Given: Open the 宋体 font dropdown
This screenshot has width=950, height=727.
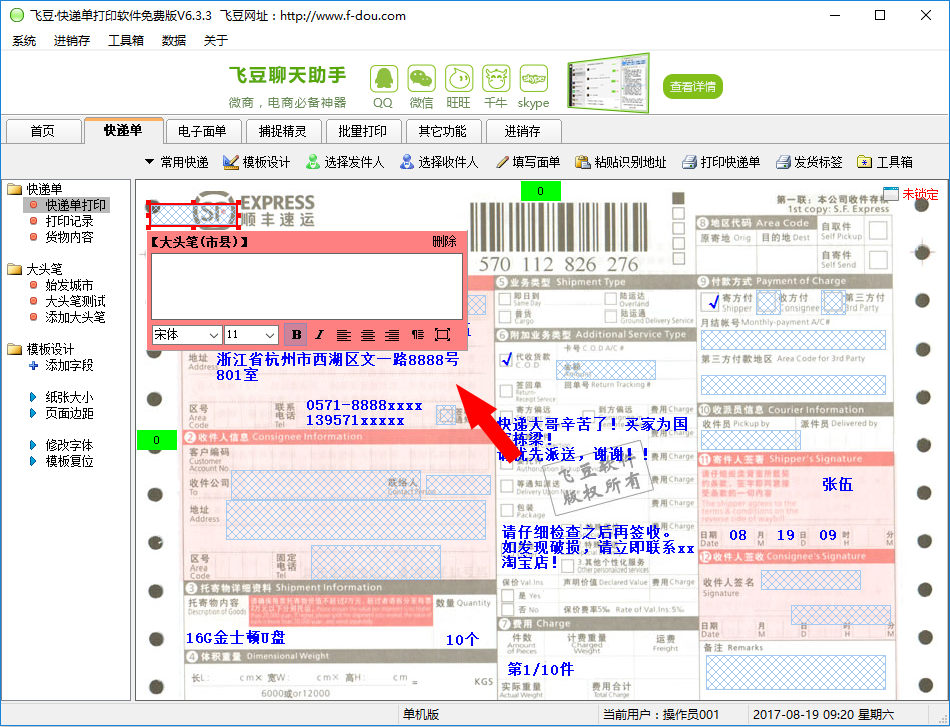Looking at the screenshot, I should [186, 334].
